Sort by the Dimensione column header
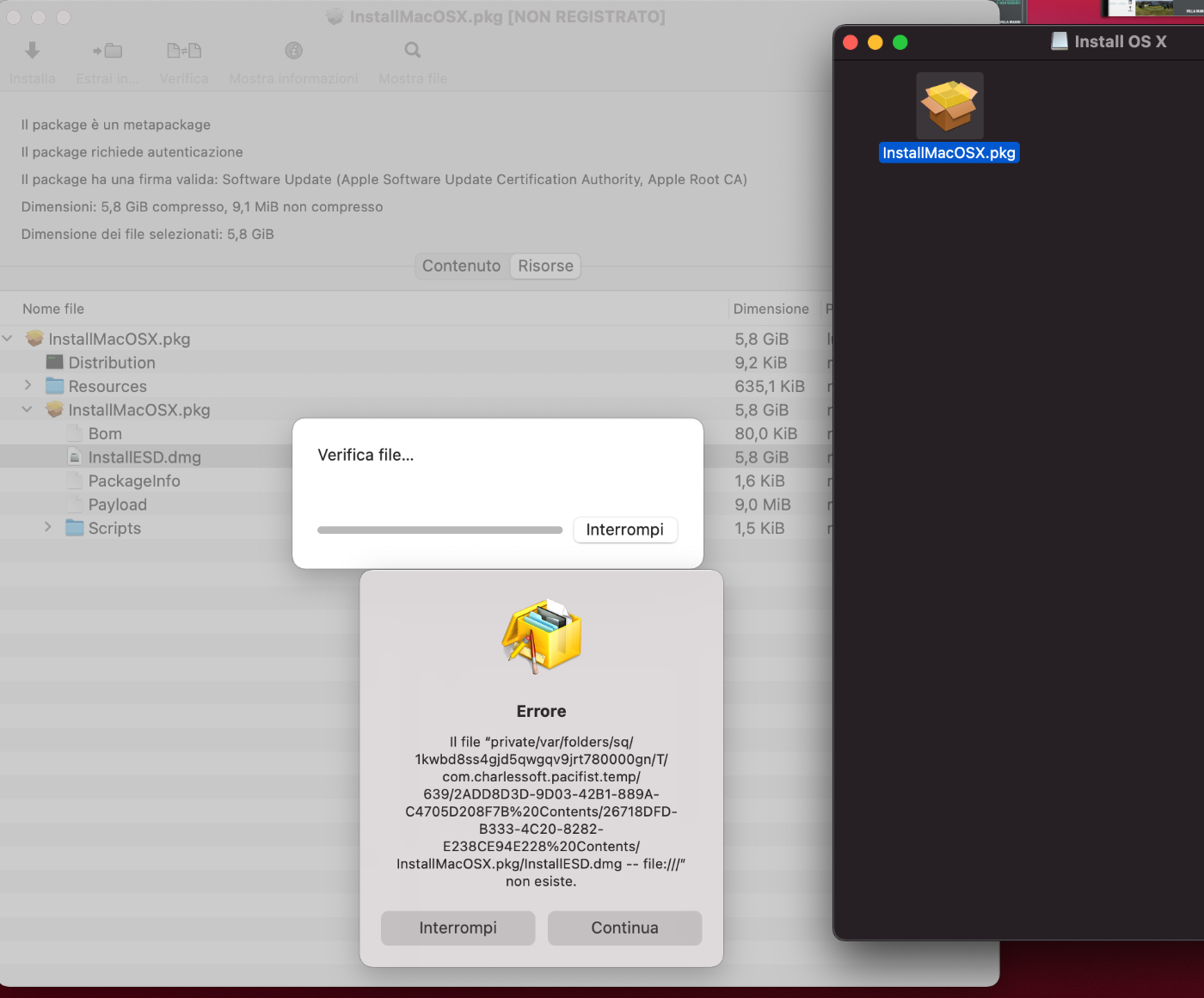Viewport: 1204px width, 998px height. tap(771, 309)
